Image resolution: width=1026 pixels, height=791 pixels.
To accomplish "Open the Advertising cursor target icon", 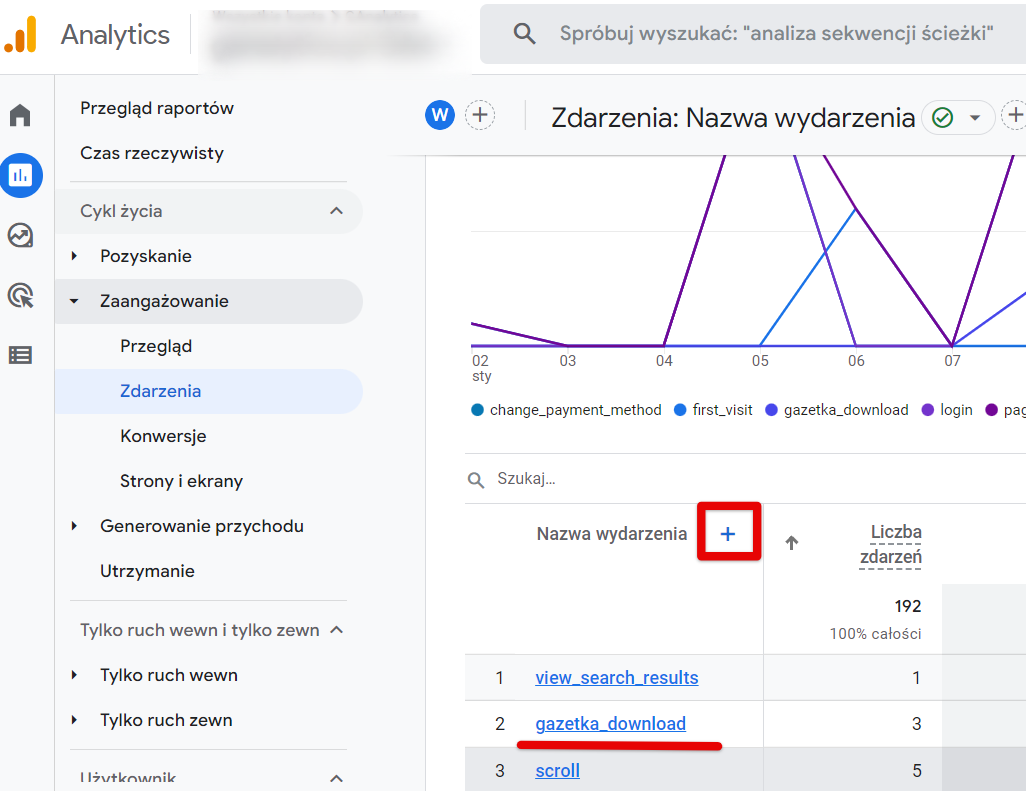I will (20, 295).
